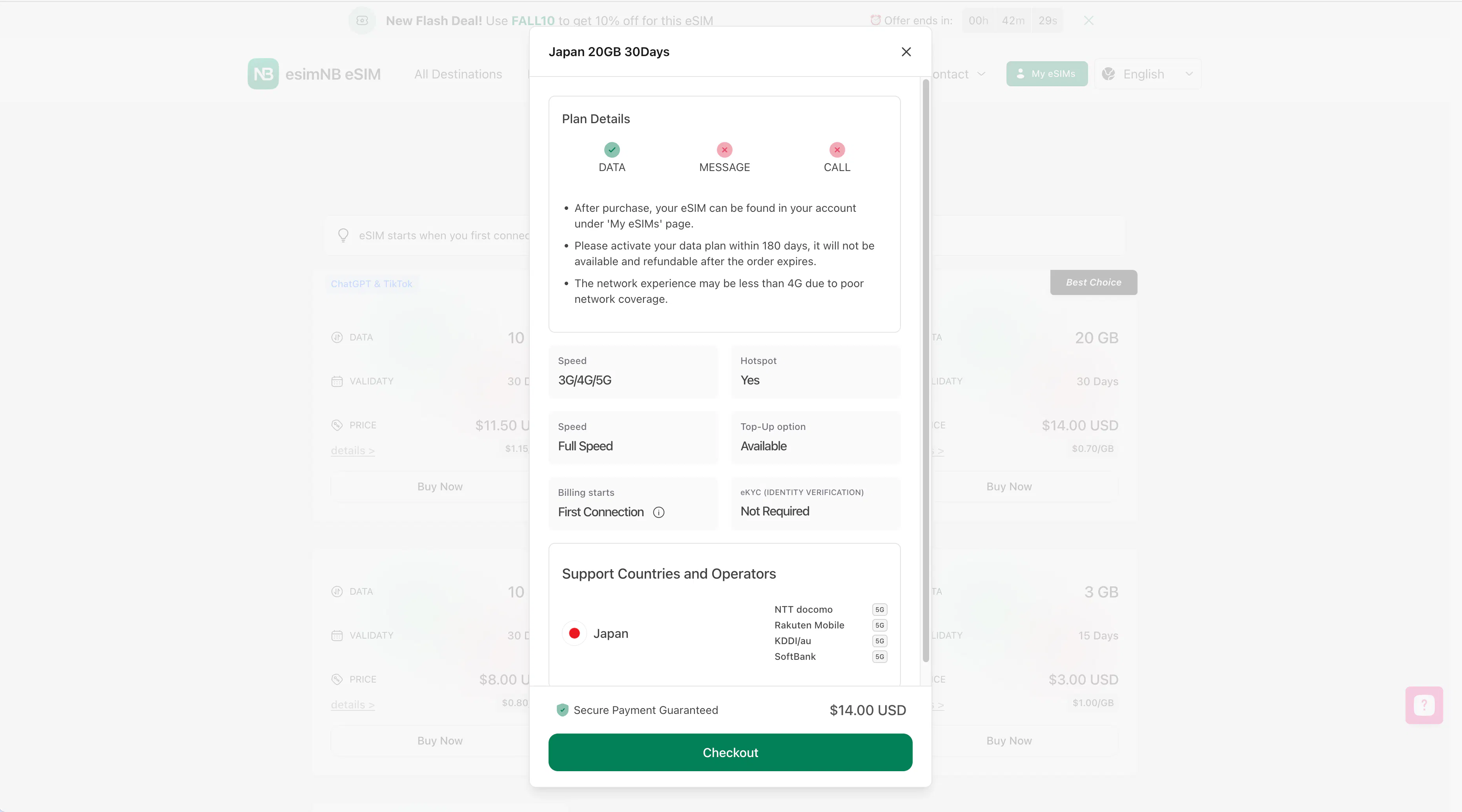1462x812 pixels.
Task: Click the 5G badge next to SoftBank
Action: coord(879,657)
